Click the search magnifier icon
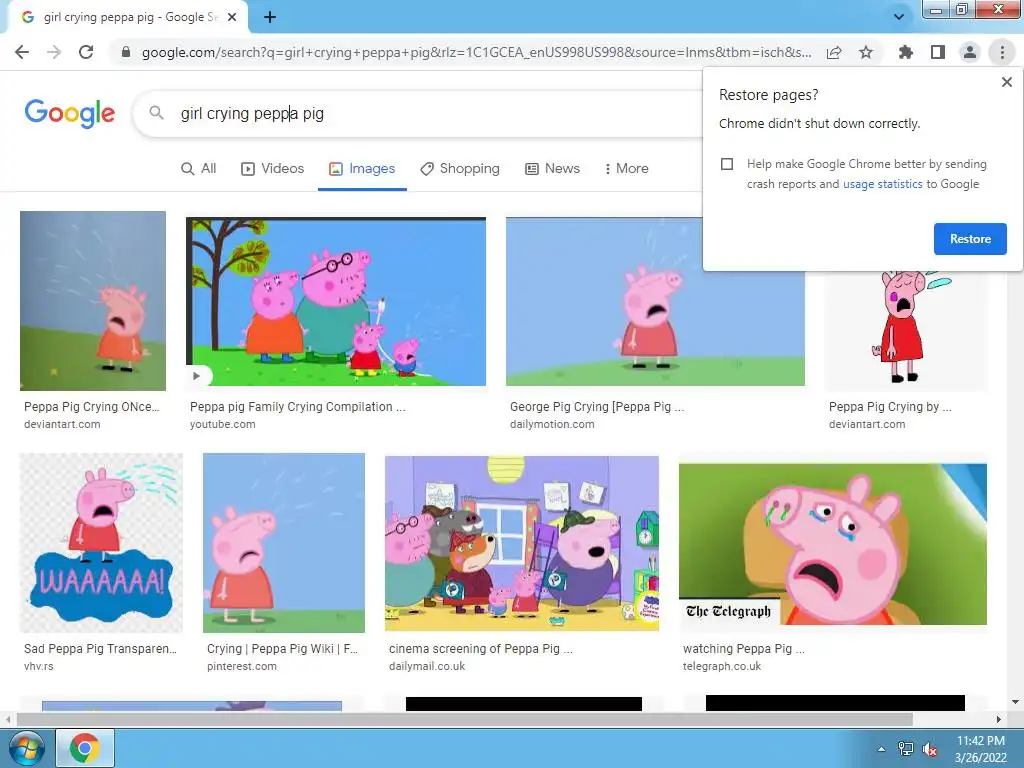Viewport: 1024px width, 768px height. point(156,113)
